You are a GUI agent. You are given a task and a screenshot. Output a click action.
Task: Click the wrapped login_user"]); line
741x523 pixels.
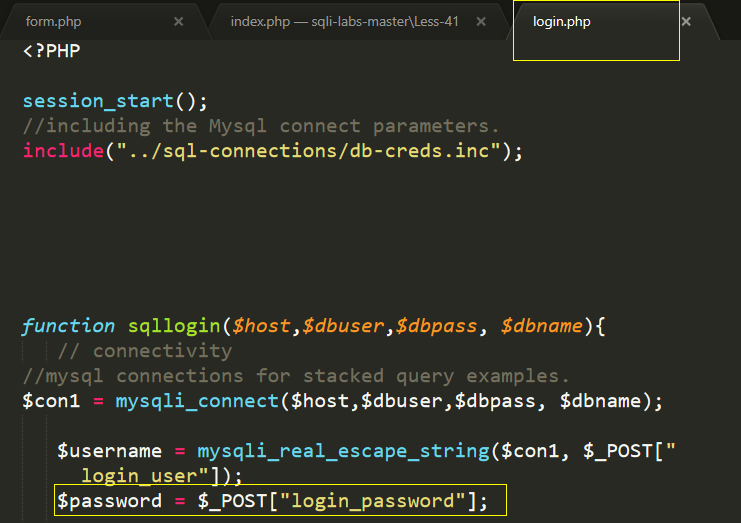162,476
